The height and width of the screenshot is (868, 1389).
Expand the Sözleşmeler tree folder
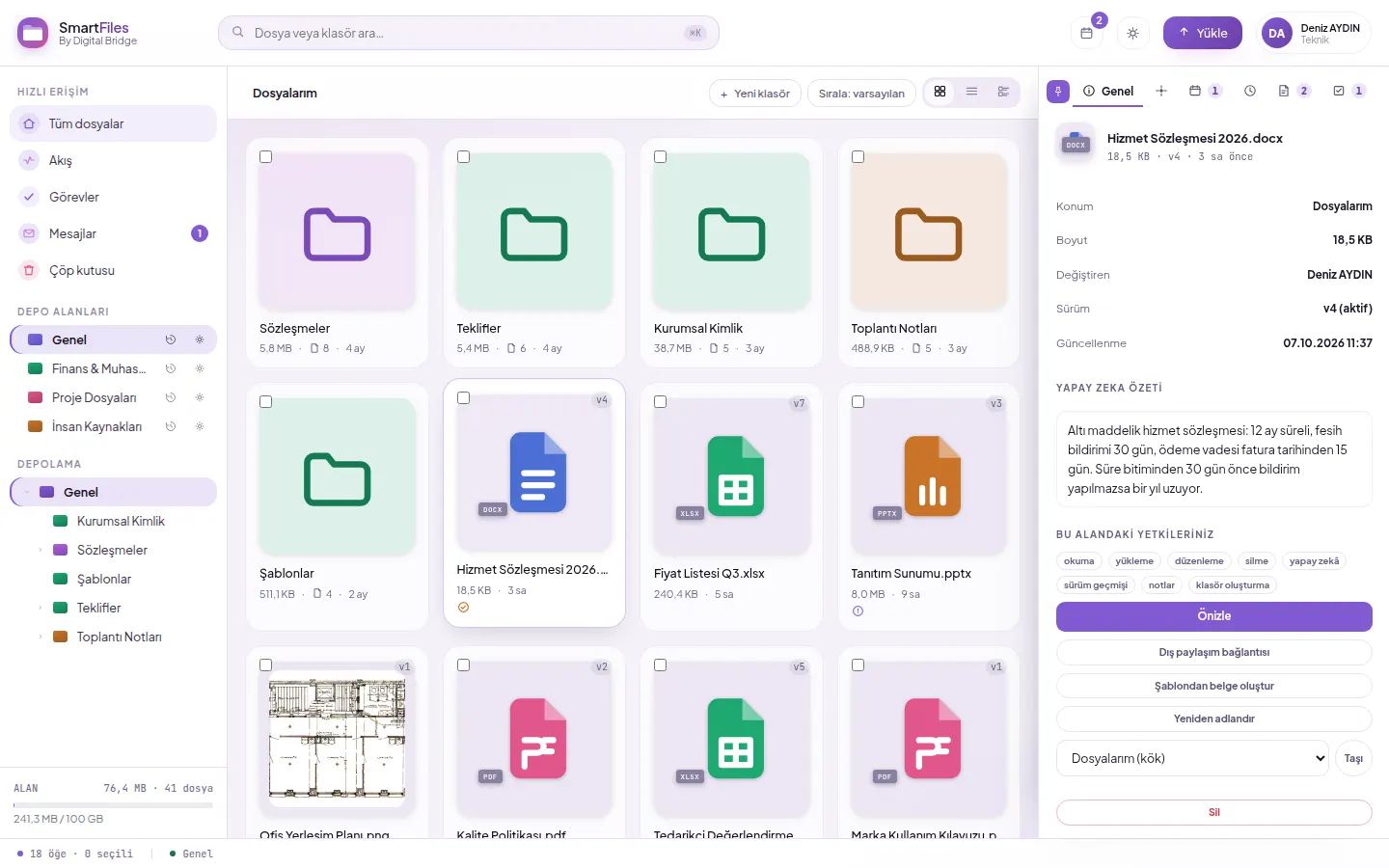coord(41,550)
